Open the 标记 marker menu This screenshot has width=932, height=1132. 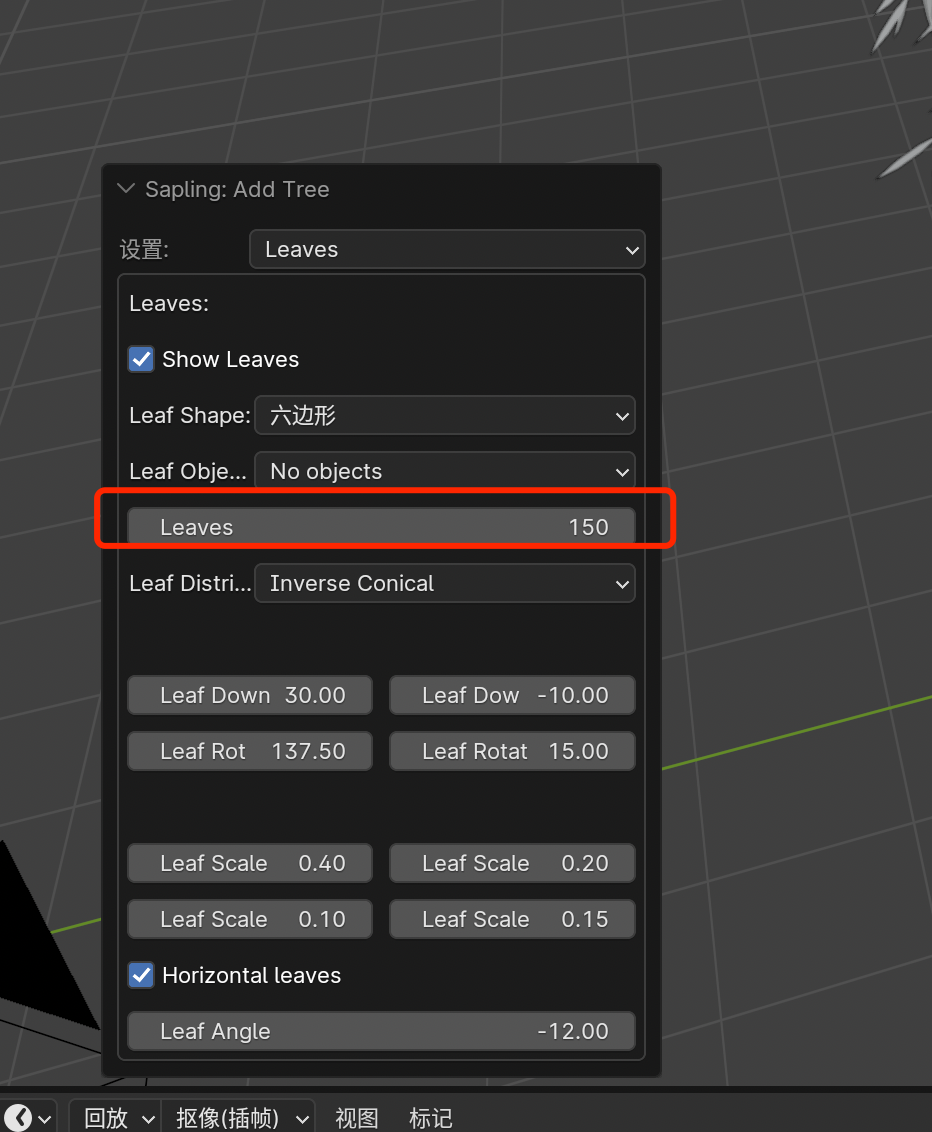click(430, 1118)
